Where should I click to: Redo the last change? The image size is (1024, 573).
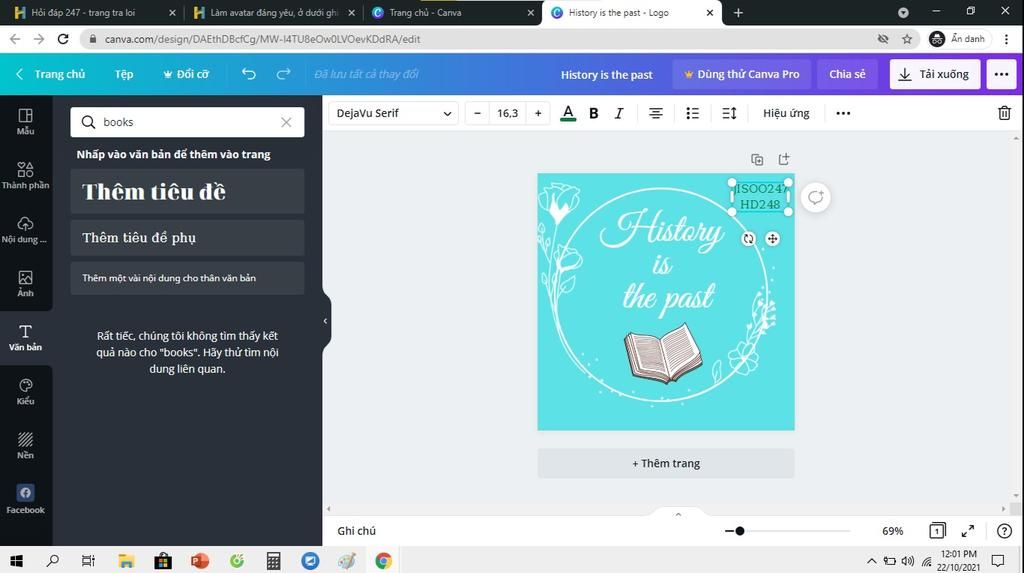click(x=283, y=74)
